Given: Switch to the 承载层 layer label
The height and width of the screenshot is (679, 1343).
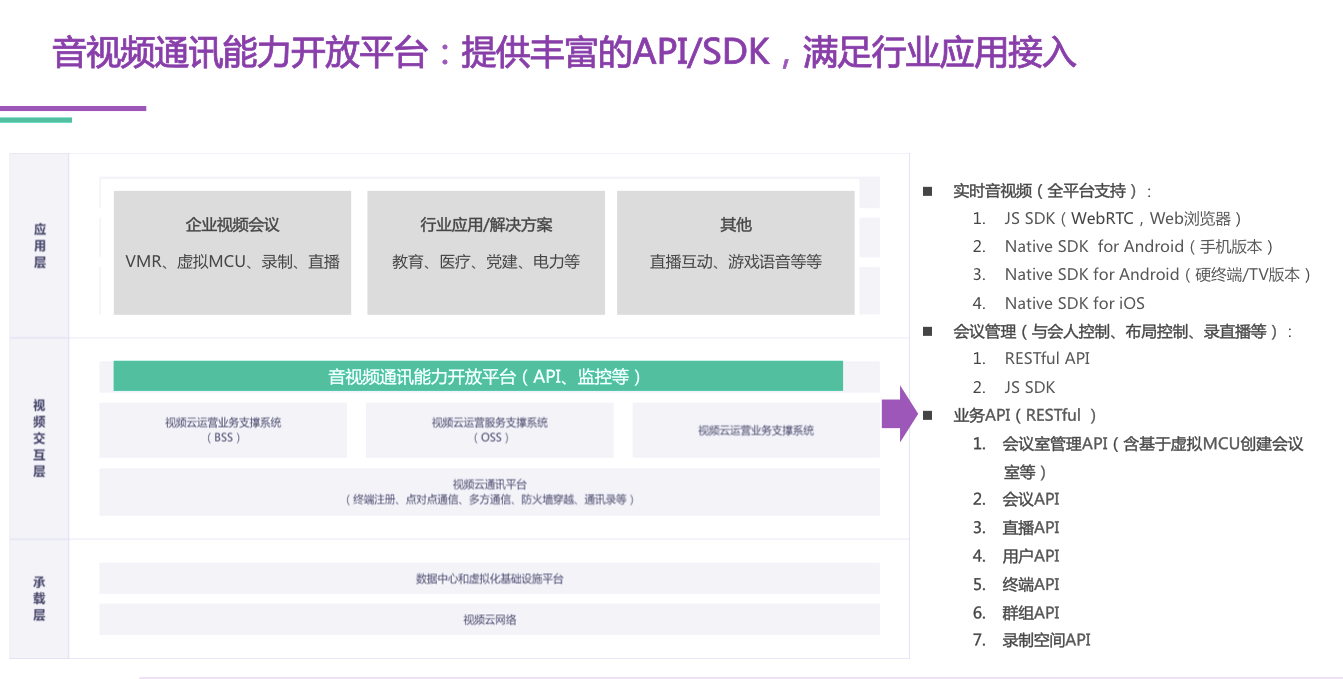Looking at the screenshot, I should point(39,597).
